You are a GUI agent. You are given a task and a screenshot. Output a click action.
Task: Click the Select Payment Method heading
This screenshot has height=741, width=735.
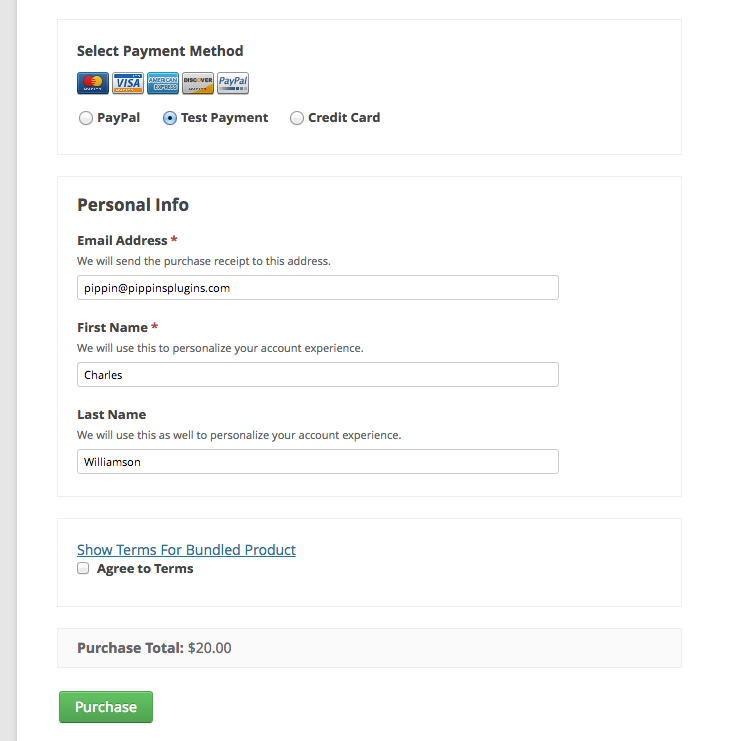coord(160,51)
